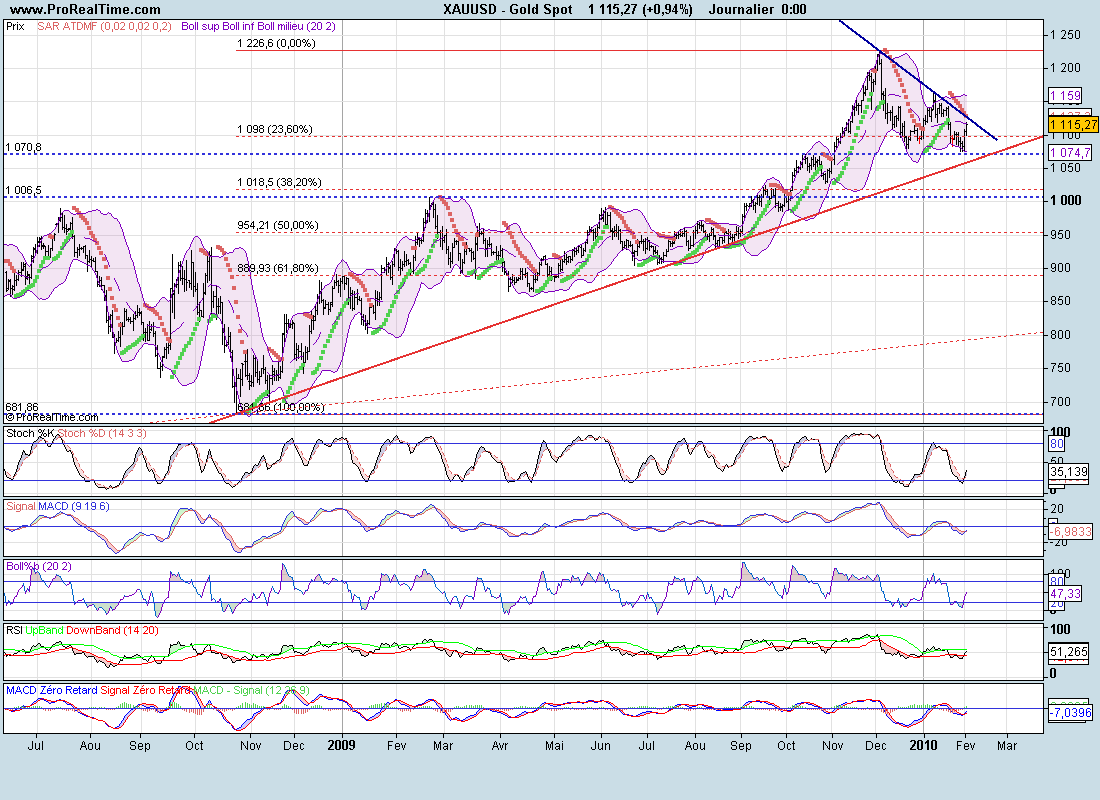Select the -6,9833 MACD value tag
This screenshot has width=1100, height=800.
point(1071,532)
